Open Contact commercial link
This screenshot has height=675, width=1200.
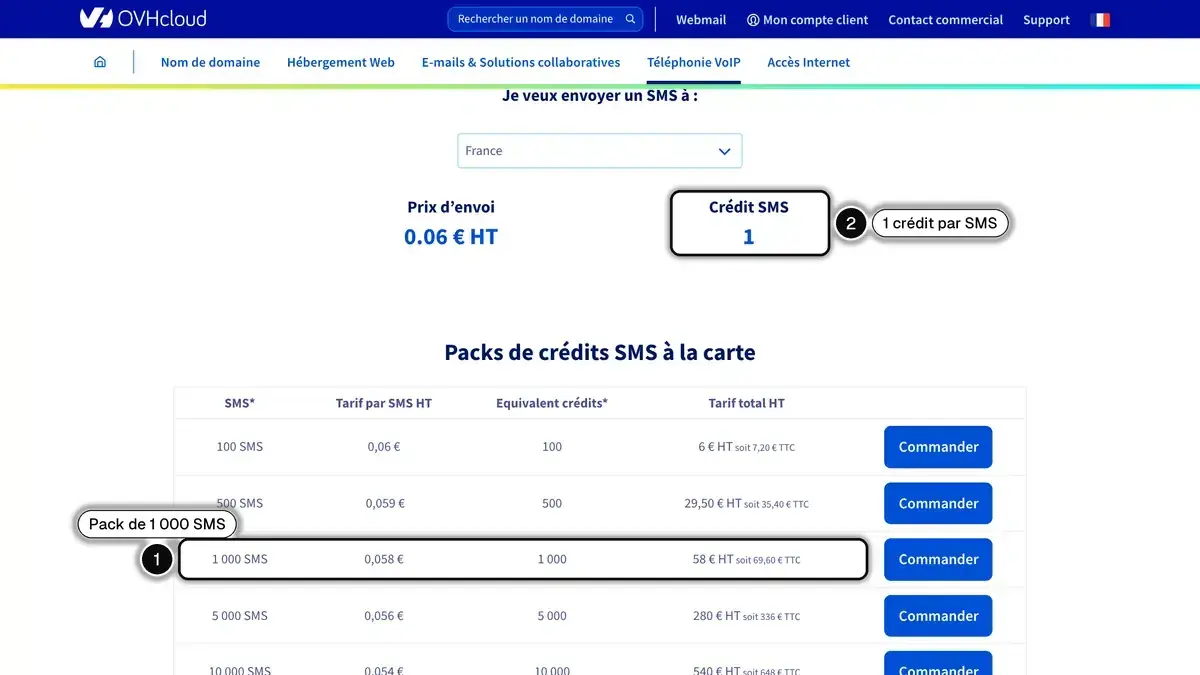point(945,20)
